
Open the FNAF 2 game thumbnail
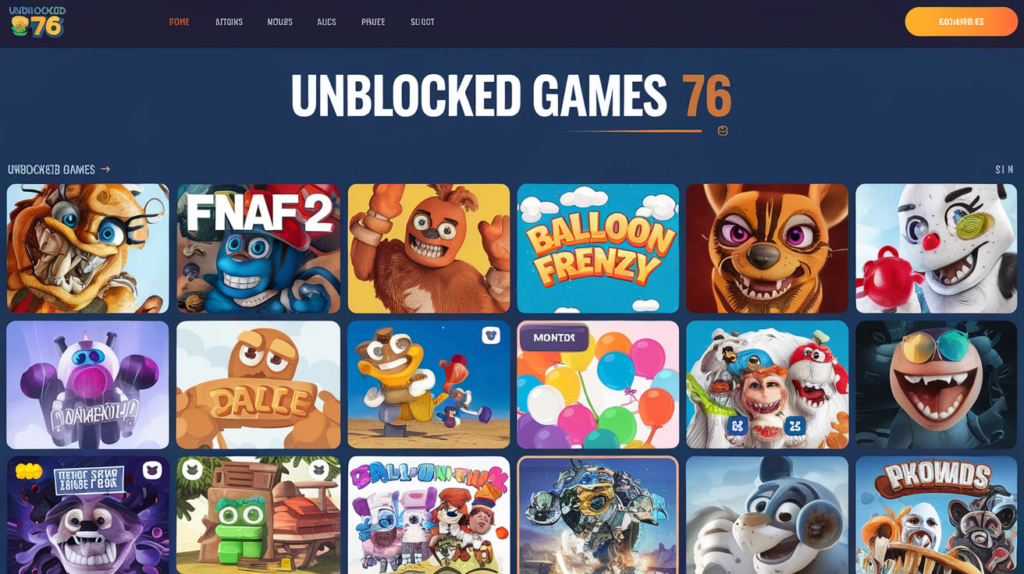click(x=259, y=248)
